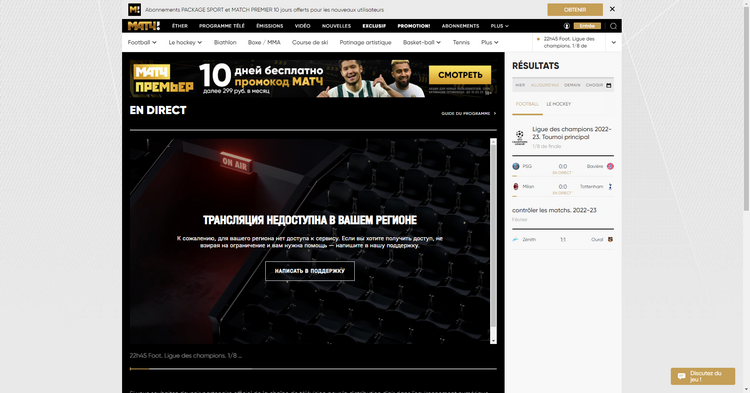Open the calendar date picker icon

[609, 85]
